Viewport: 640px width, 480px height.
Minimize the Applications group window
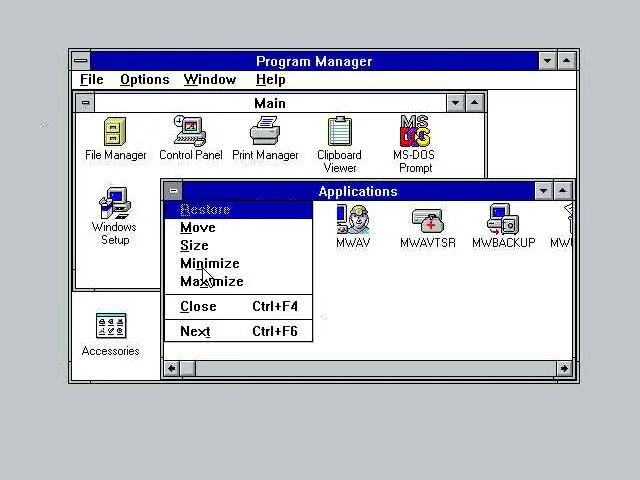[543, 191]
